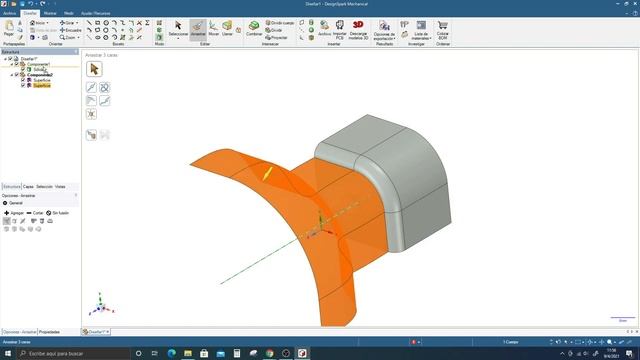This screenshot has height=360, width=640.
Task: Click the Combinar tool
Action: 254,29
